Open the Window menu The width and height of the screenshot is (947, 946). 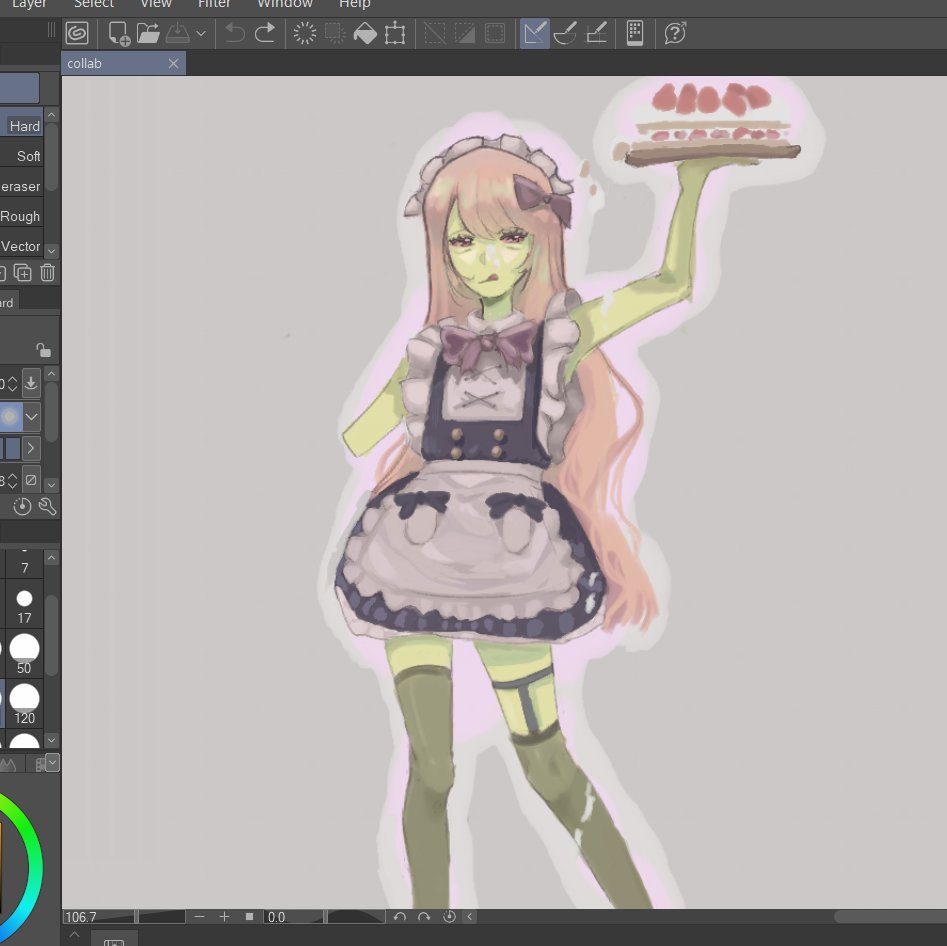coord(285,4)
